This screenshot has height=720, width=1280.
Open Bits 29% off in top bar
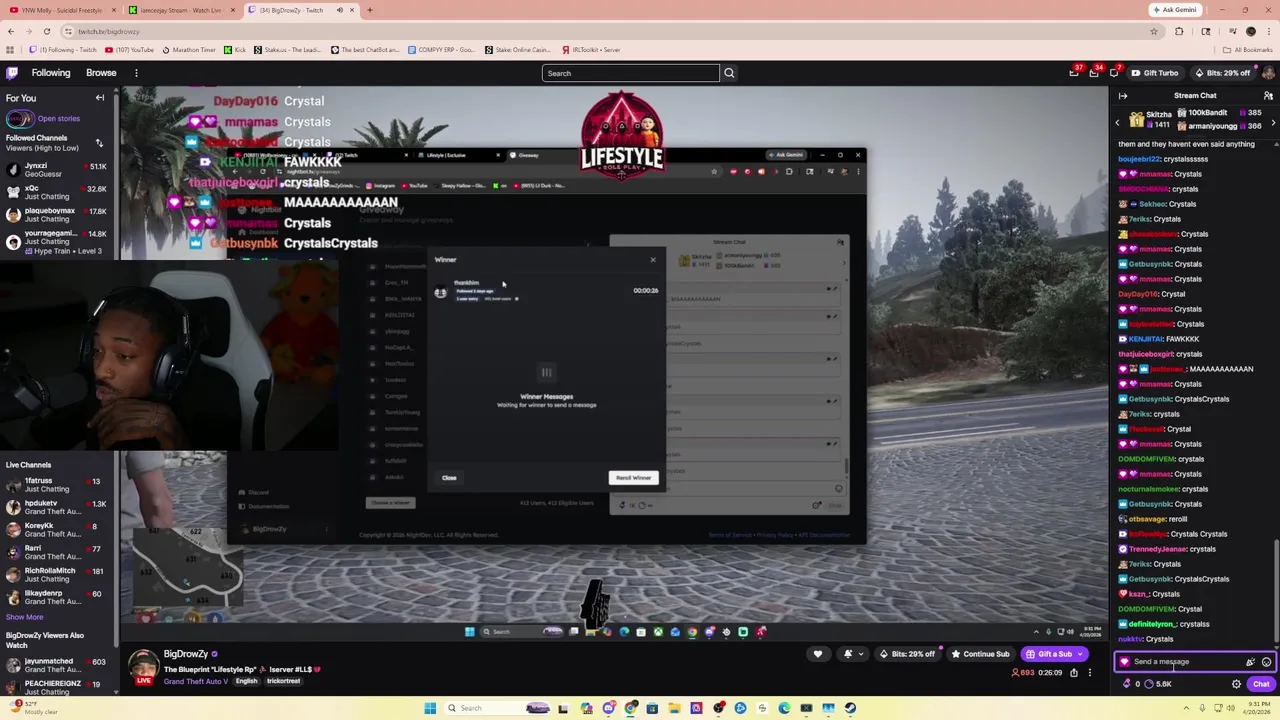[1222, 73]
